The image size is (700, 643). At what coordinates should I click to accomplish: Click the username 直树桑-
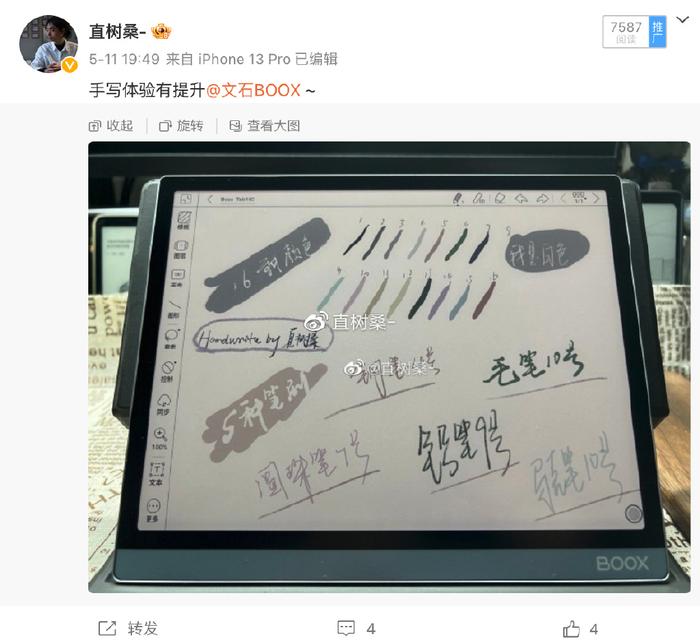point(117,31)
